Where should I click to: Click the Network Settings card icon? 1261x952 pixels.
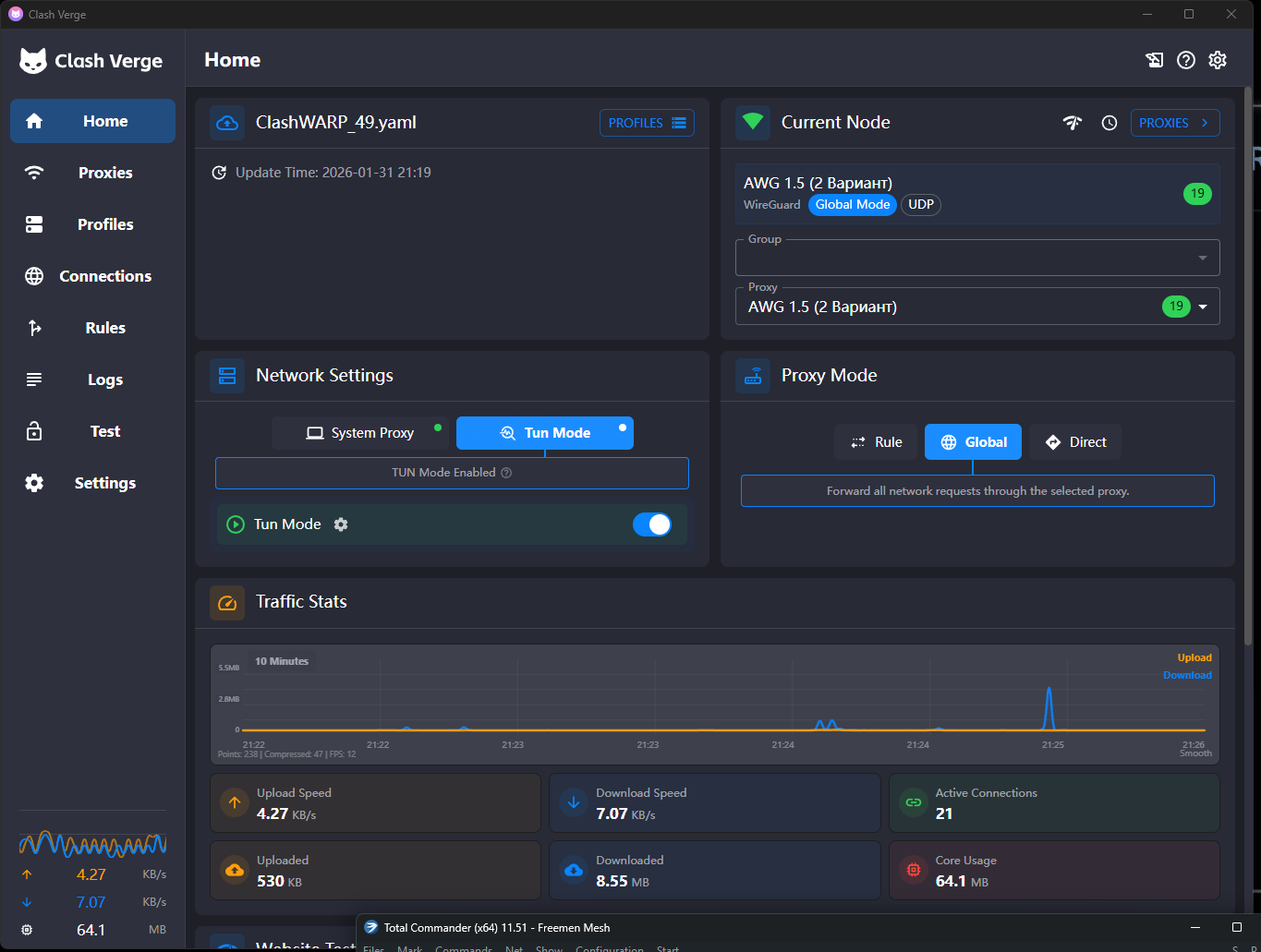tap(227, 376)
